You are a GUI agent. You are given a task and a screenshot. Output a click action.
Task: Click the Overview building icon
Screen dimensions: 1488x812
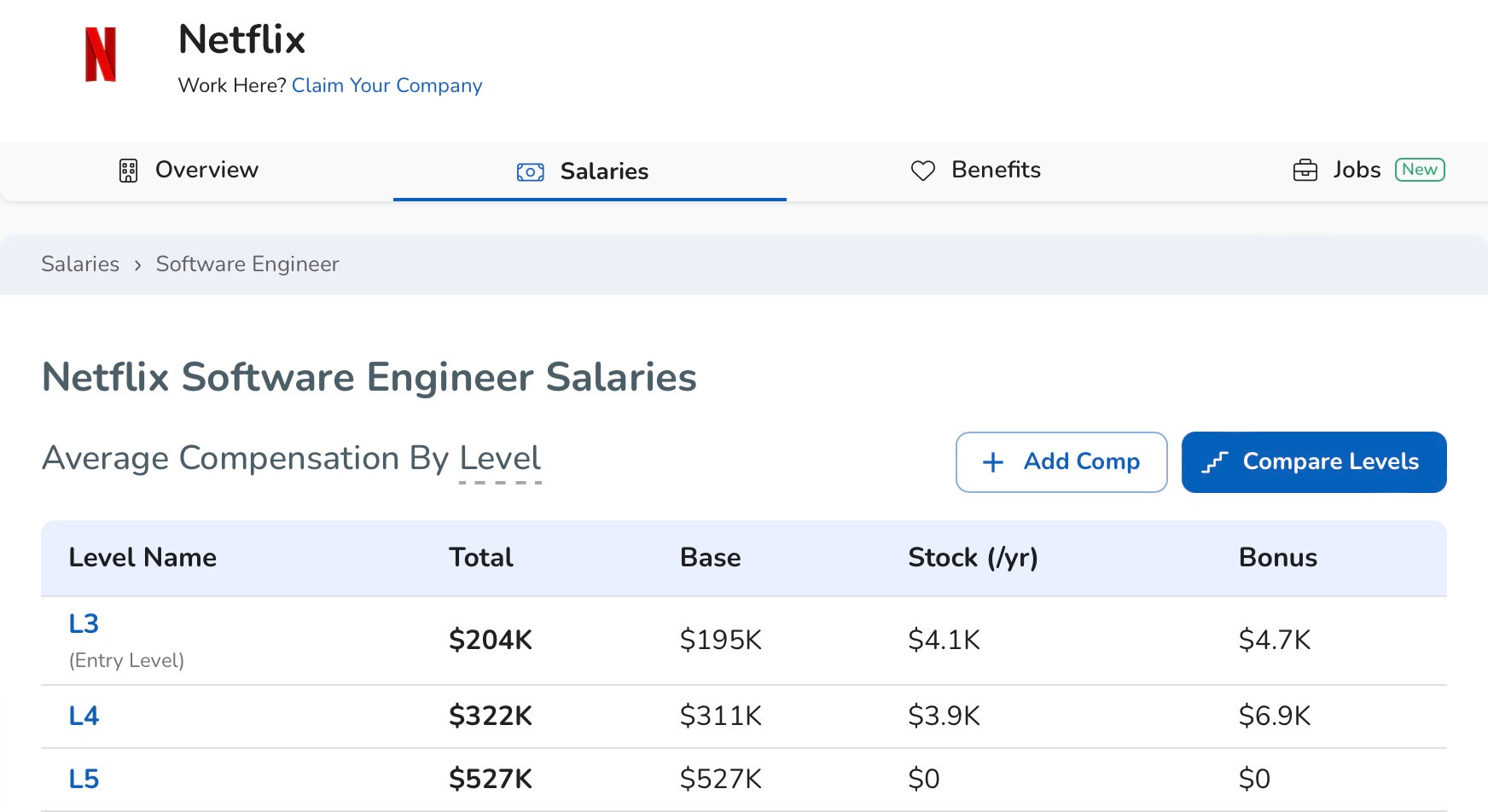[128, 171]
